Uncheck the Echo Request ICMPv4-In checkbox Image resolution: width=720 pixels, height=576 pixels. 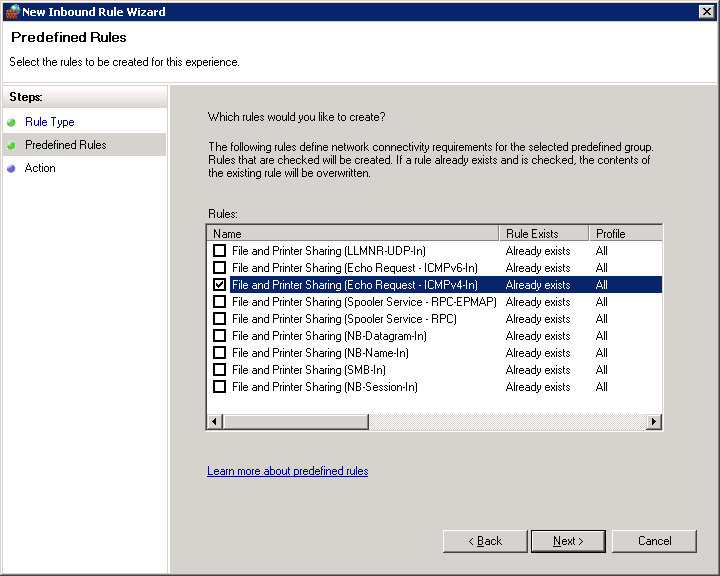pyautogui.click(x=219, y=284)
